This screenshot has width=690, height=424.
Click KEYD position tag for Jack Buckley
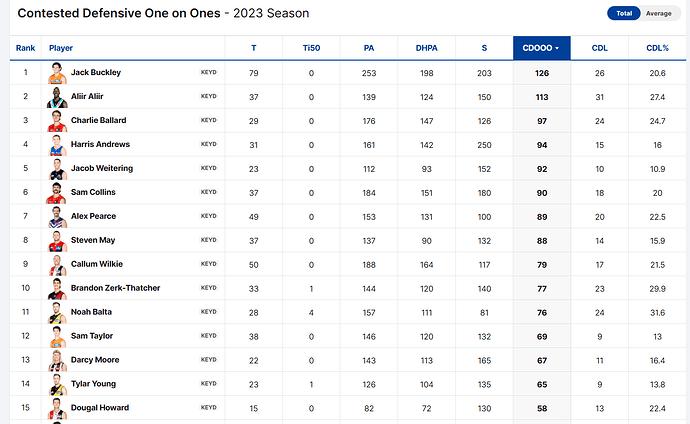coord(209,73)
